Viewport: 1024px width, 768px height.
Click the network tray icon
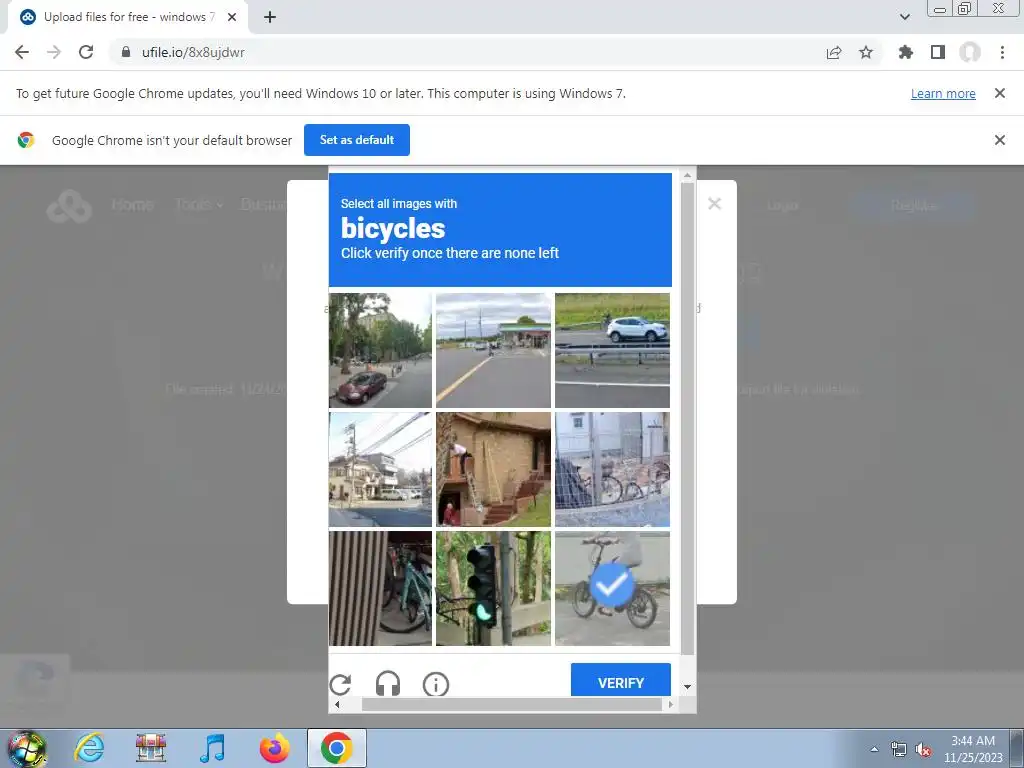coord(899,749)
